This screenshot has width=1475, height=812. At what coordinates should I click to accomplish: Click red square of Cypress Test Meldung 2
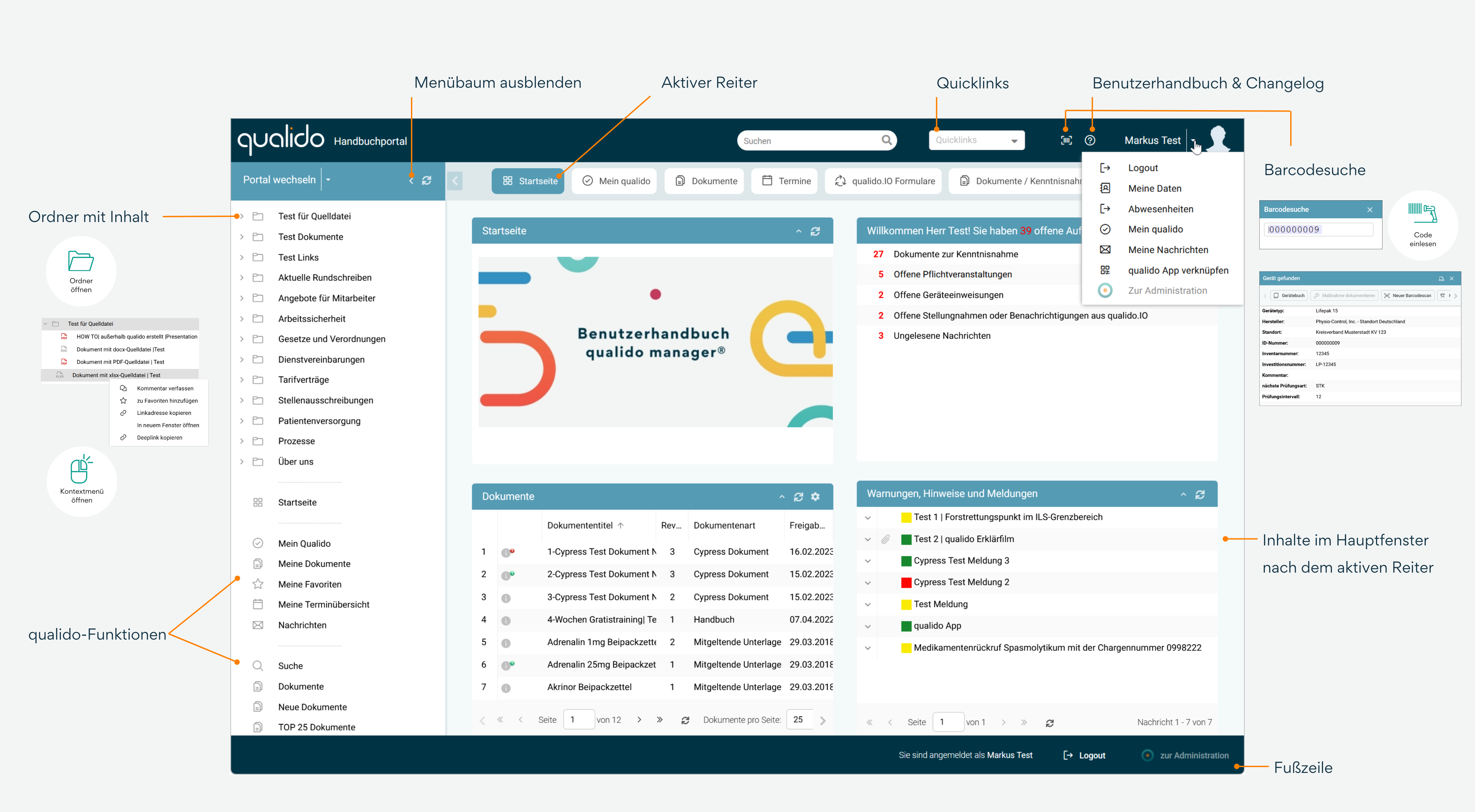(906, 582)
